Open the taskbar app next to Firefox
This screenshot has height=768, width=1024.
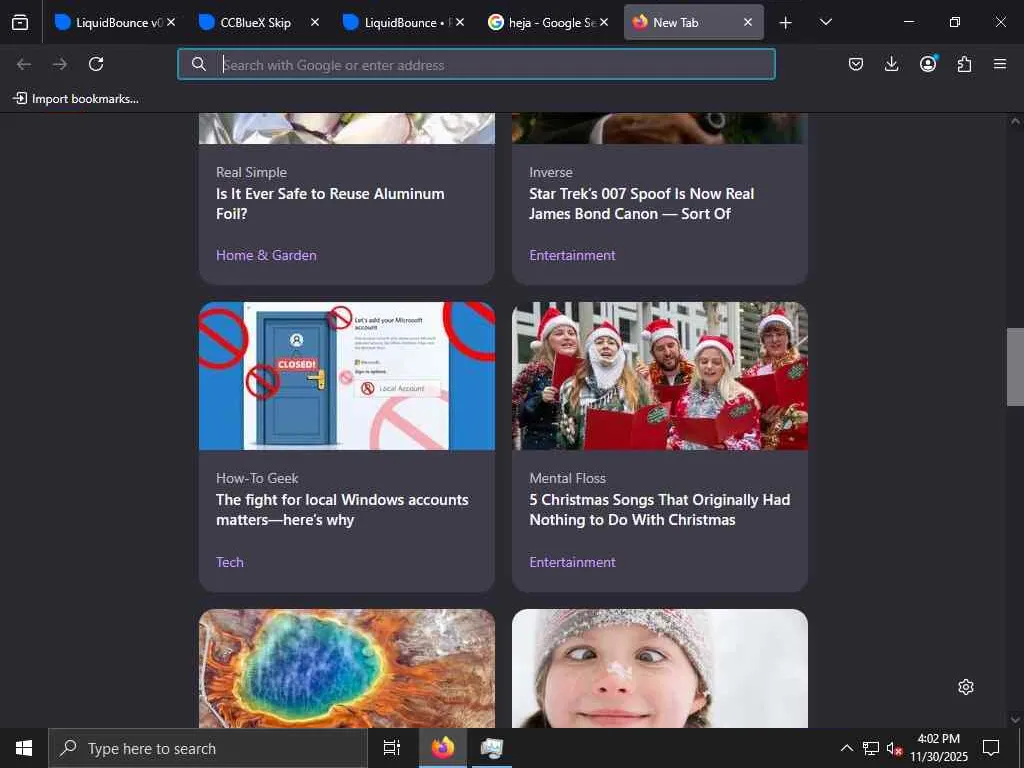(x=492, y=748)
